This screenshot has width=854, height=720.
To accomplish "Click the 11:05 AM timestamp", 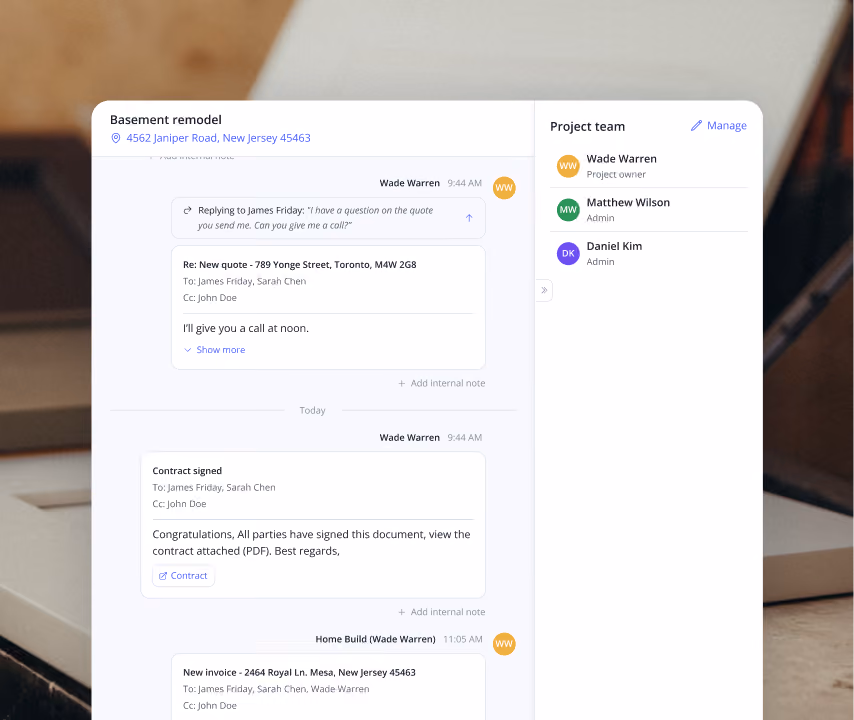I will [463, 639].
